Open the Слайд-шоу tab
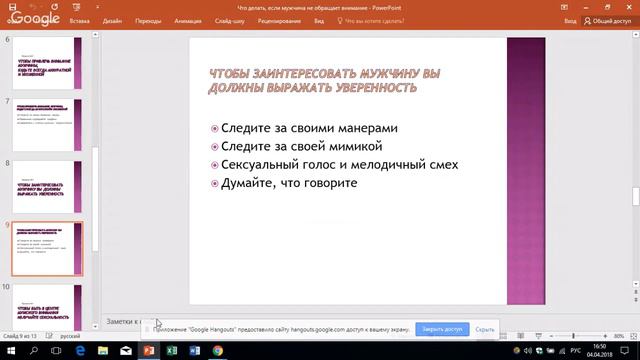640x360 pixels. pos(229,21)
